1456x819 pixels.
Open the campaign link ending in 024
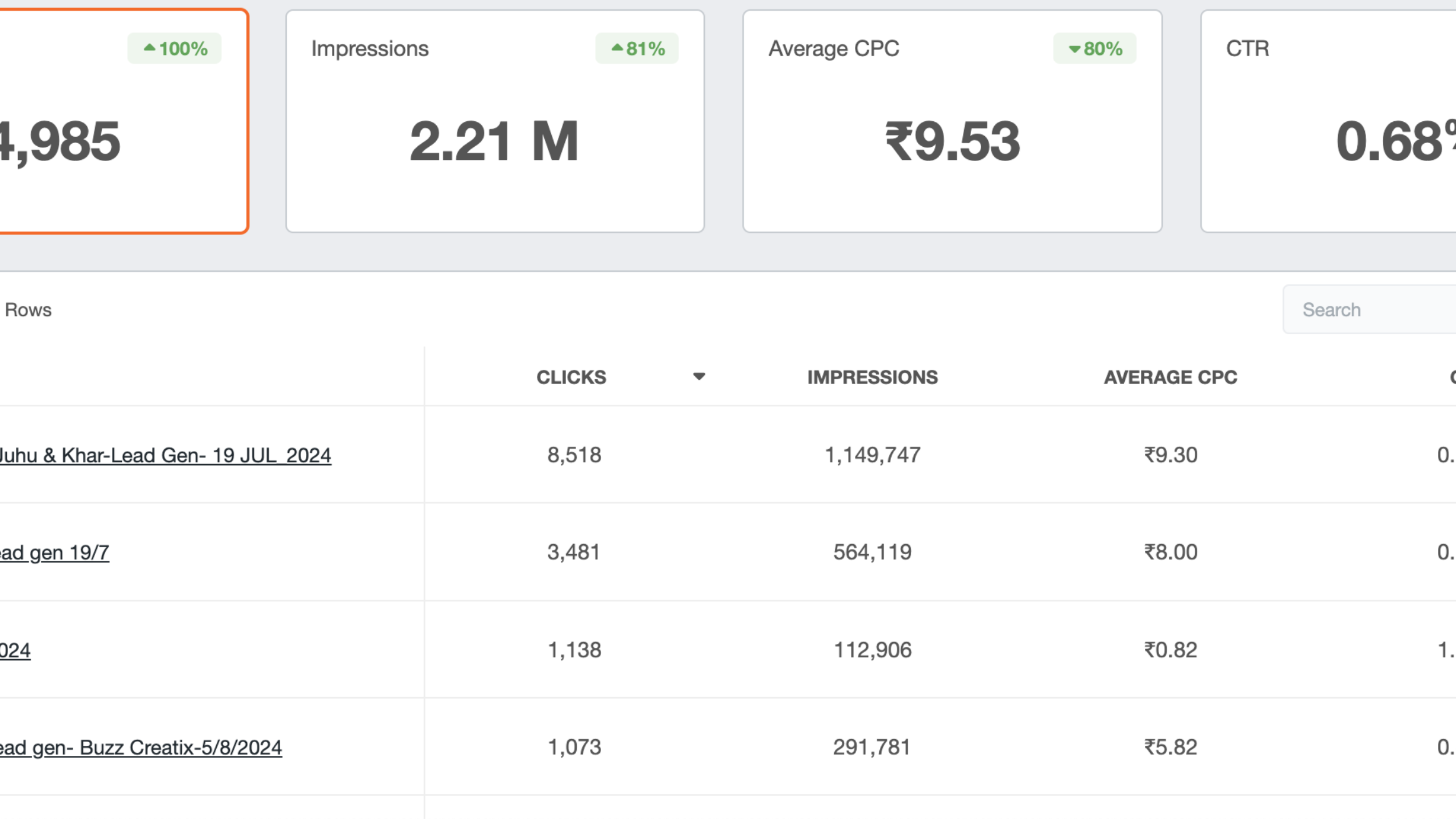coord(15,650)
